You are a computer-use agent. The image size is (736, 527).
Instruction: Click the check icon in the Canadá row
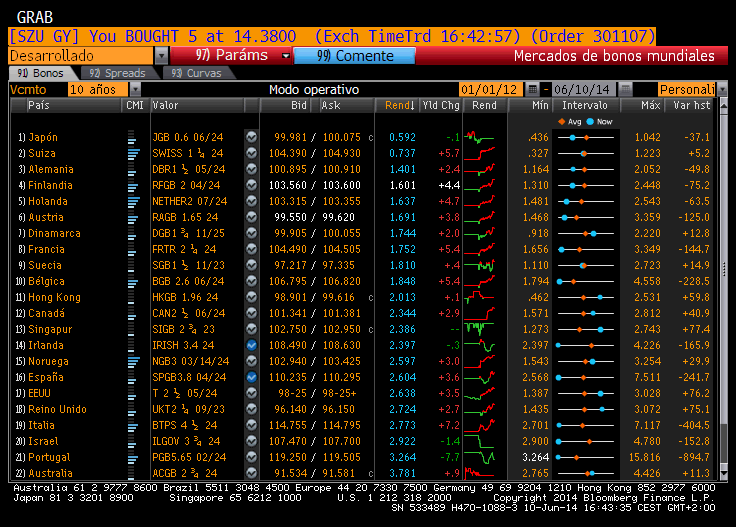pyautogui.click(x=252, y=313)
